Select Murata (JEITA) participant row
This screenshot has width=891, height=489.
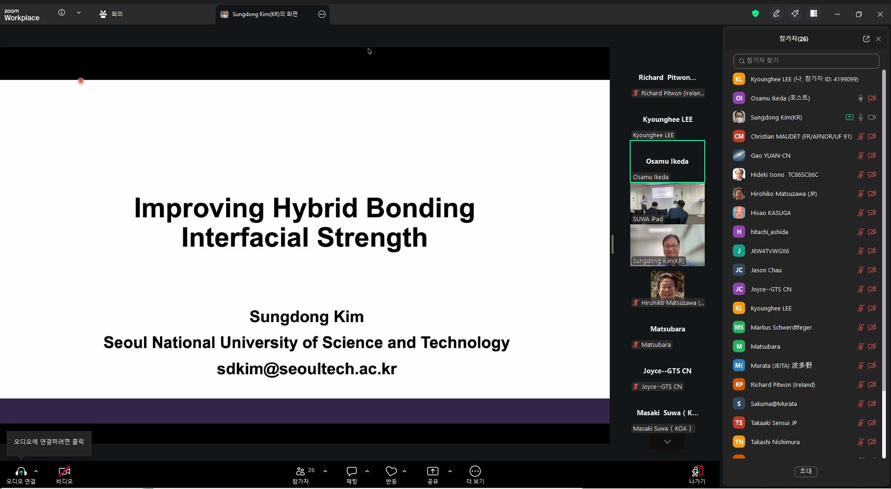tap(806, 365)
